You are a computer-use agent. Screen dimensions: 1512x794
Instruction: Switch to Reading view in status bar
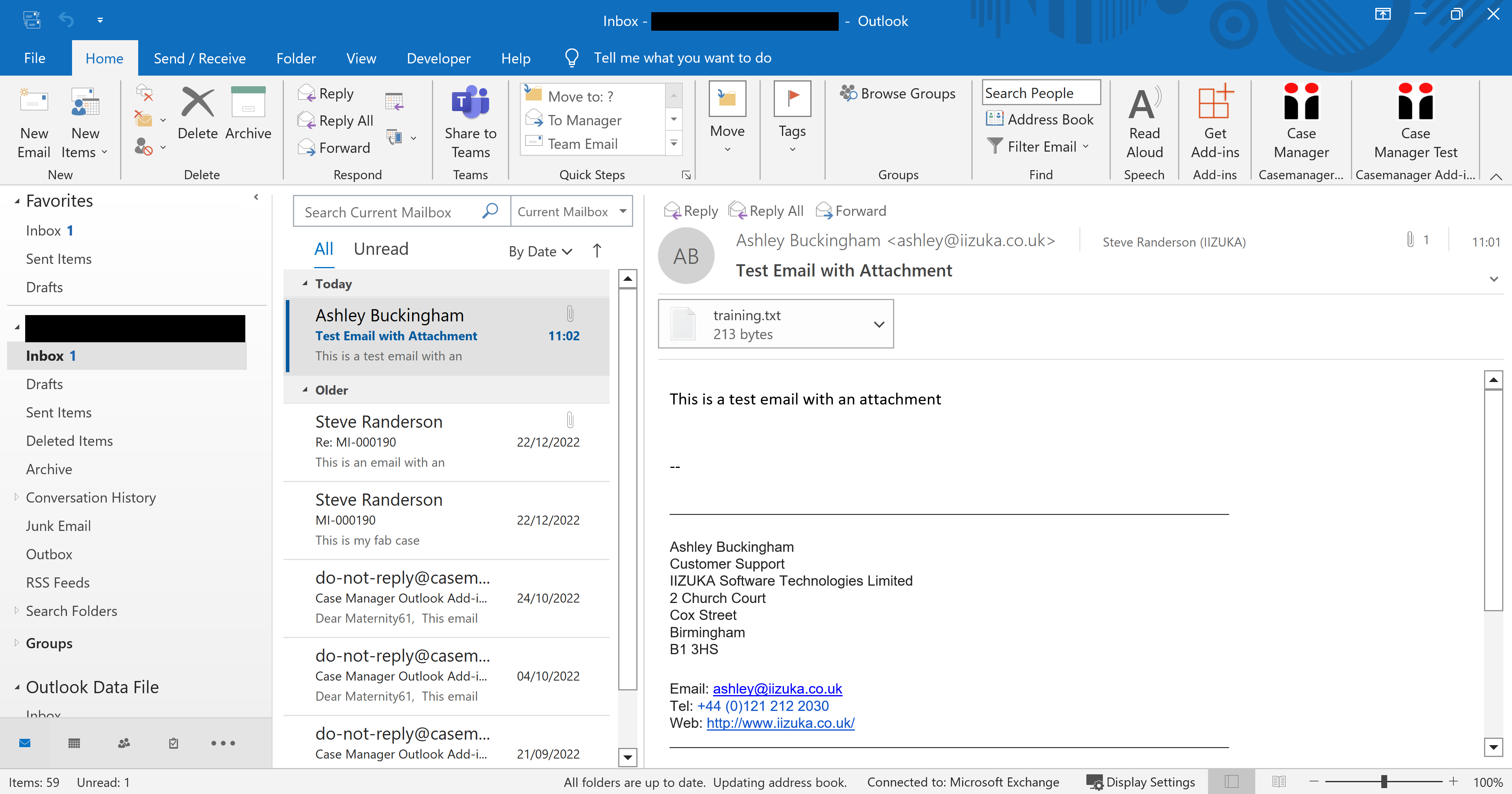coord(1279,782)
